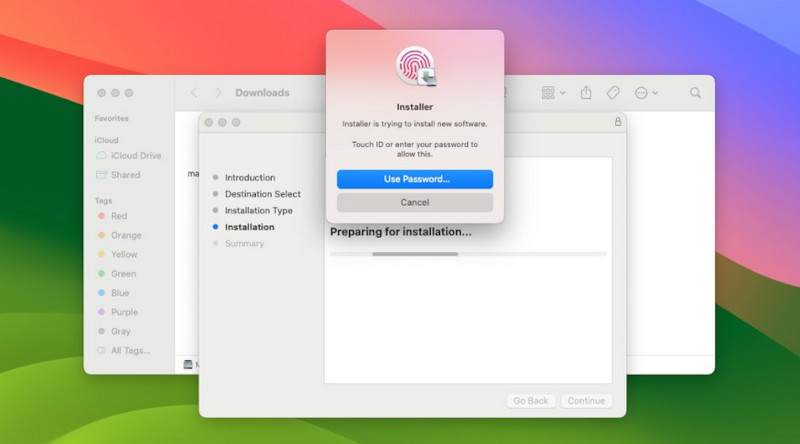The image size is (800, 444).
Task: Click the Tags sidebar heading
Action: [103, 201]
